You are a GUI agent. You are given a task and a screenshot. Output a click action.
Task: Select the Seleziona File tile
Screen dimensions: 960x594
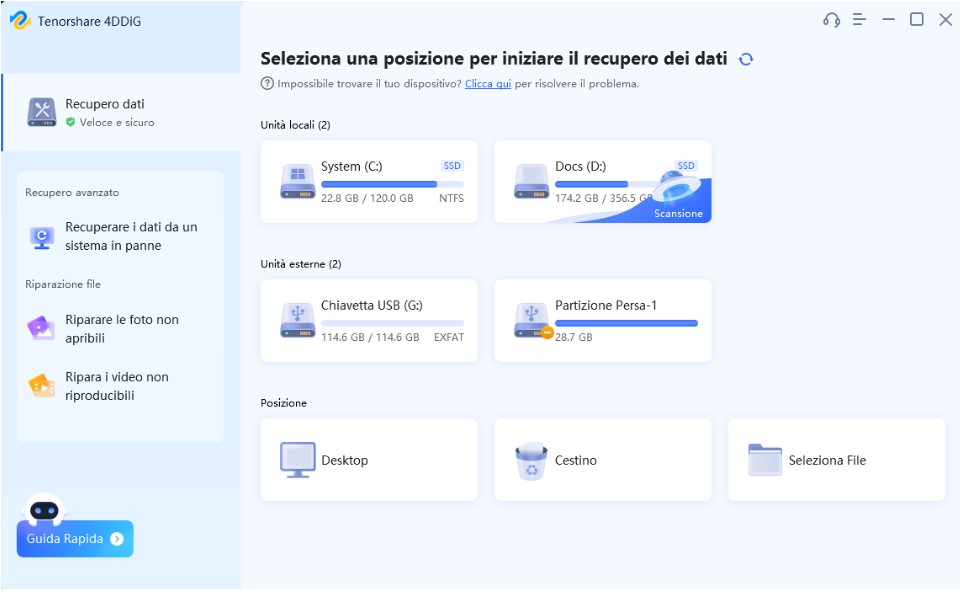point(836,458)
